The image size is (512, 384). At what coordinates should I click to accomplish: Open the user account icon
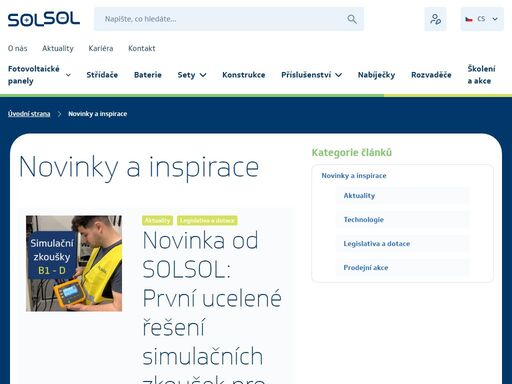435,19
